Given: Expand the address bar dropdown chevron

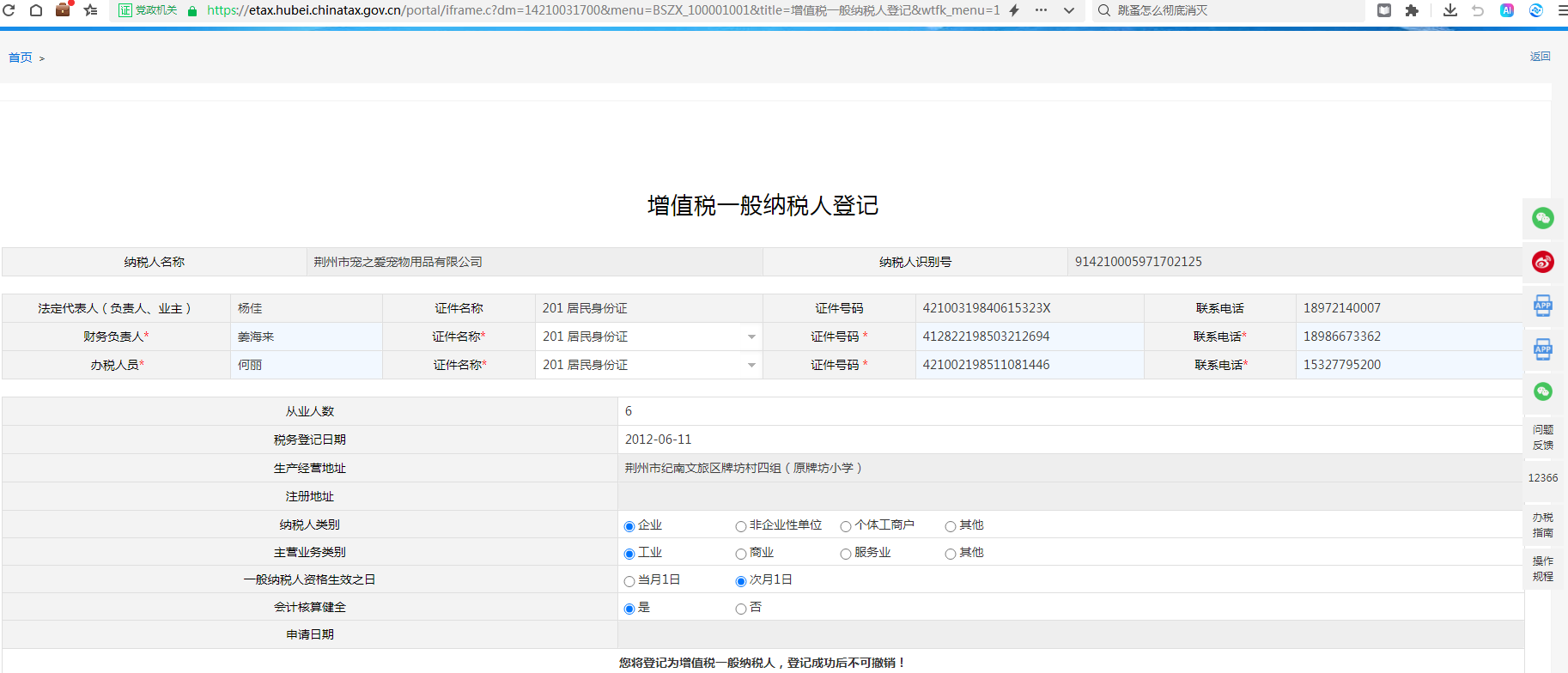Looking at the screenshot, I should pyautogui.click(x=1069, y=10).
